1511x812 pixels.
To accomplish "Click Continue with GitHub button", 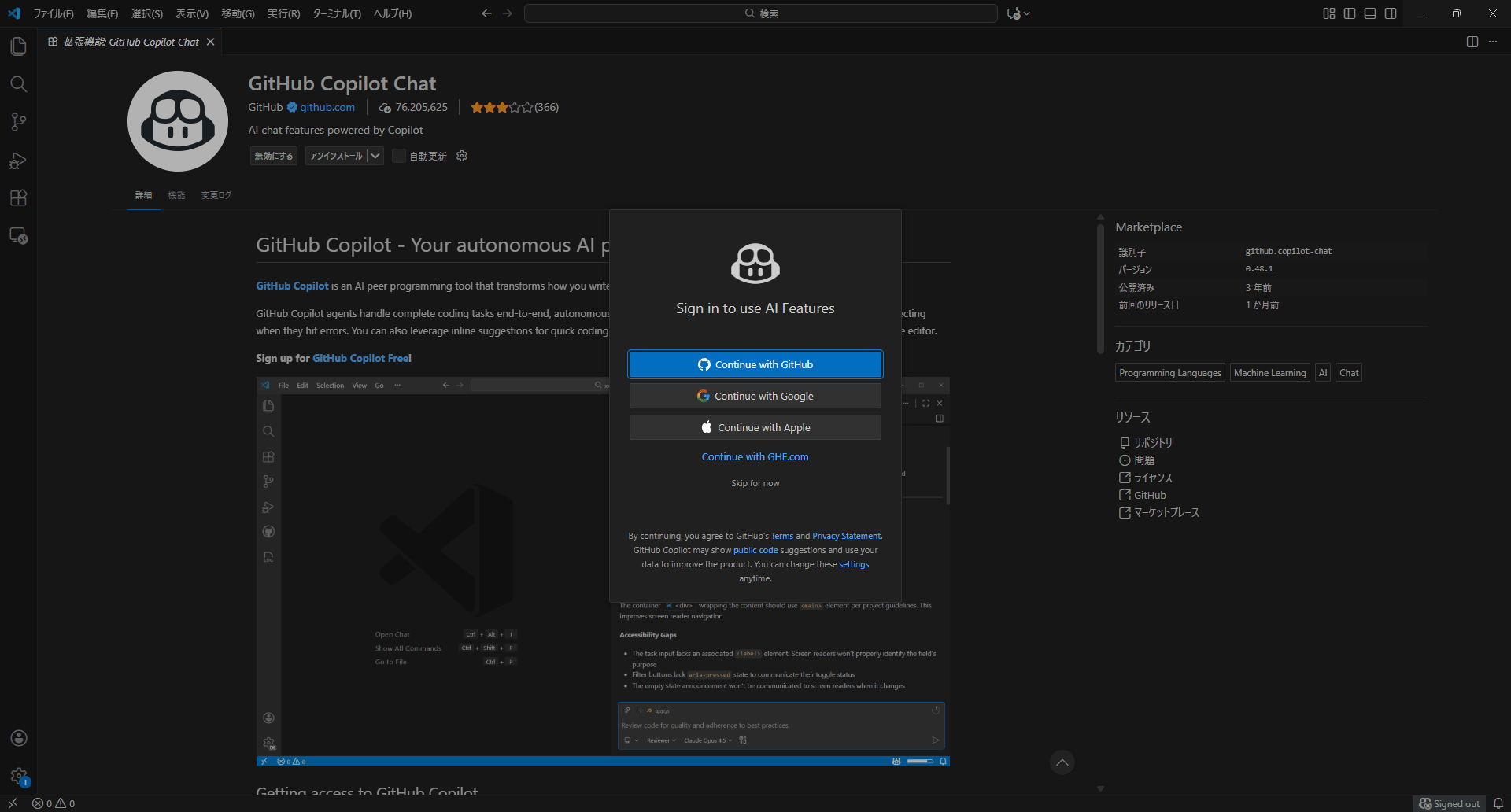I will tap(755, 364).
